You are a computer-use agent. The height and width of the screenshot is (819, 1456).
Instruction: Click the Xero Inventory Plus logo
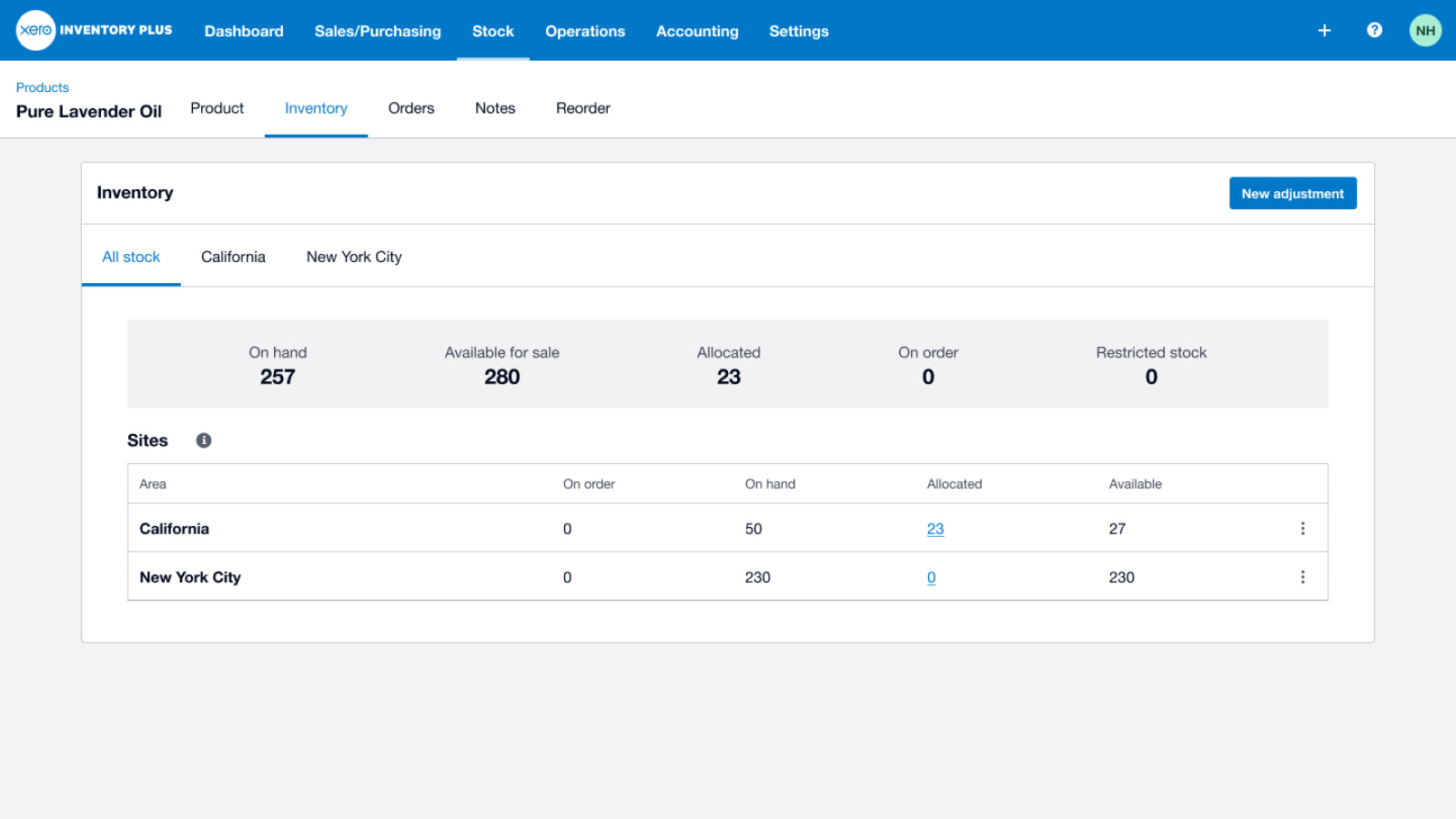pyautogui.click(x=95, y=30)
